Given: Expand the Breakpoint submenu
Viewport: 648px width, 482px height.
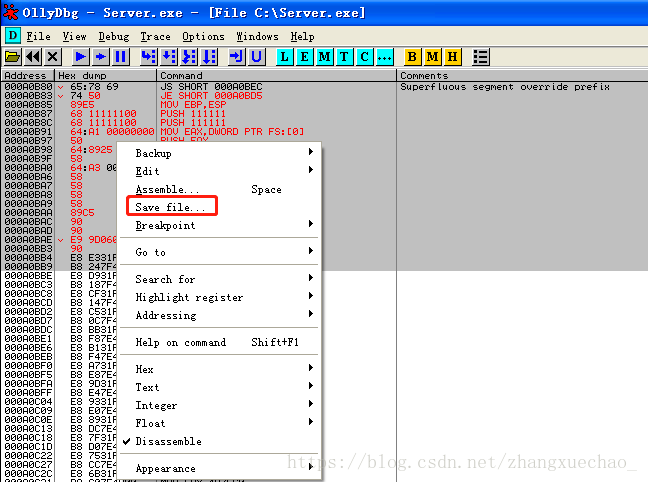Looking at the screenshot, I should point(220,225).
